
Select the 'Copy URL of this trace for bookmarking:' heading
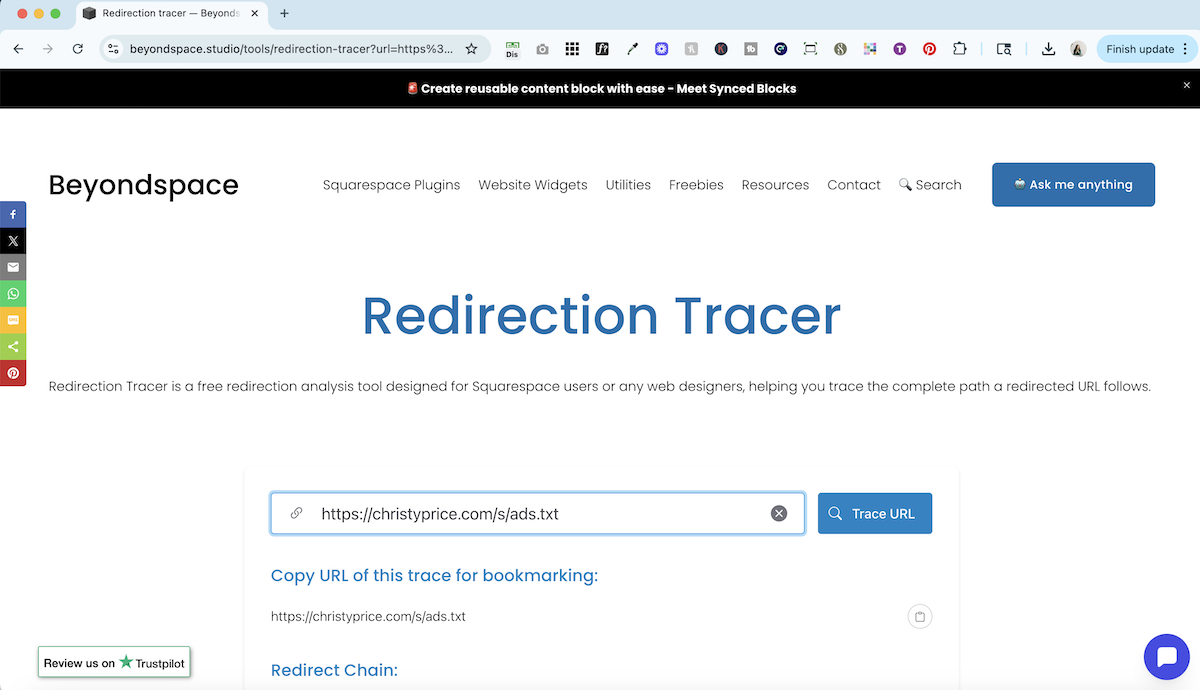pos(434,575)
